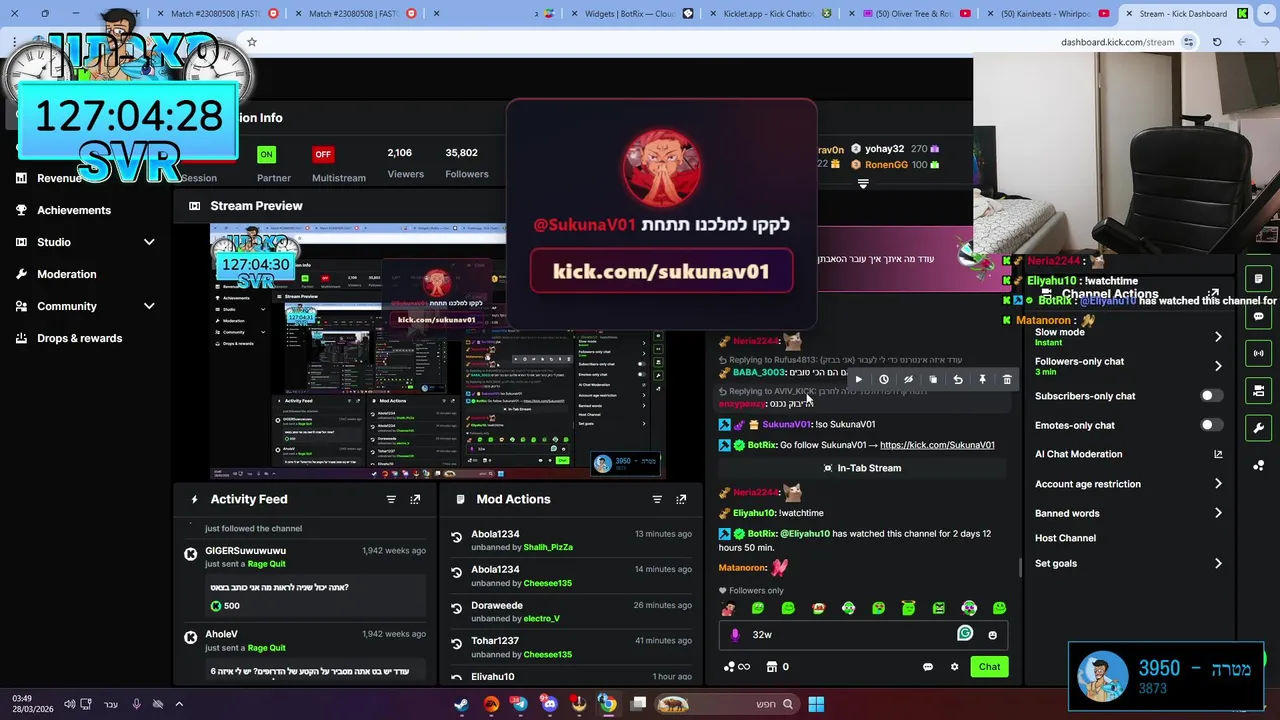Image resolution: width=1280 pixels, height=720 pixels.
Task: Open Mod Actions filter icon
Action: coord(657,499)
